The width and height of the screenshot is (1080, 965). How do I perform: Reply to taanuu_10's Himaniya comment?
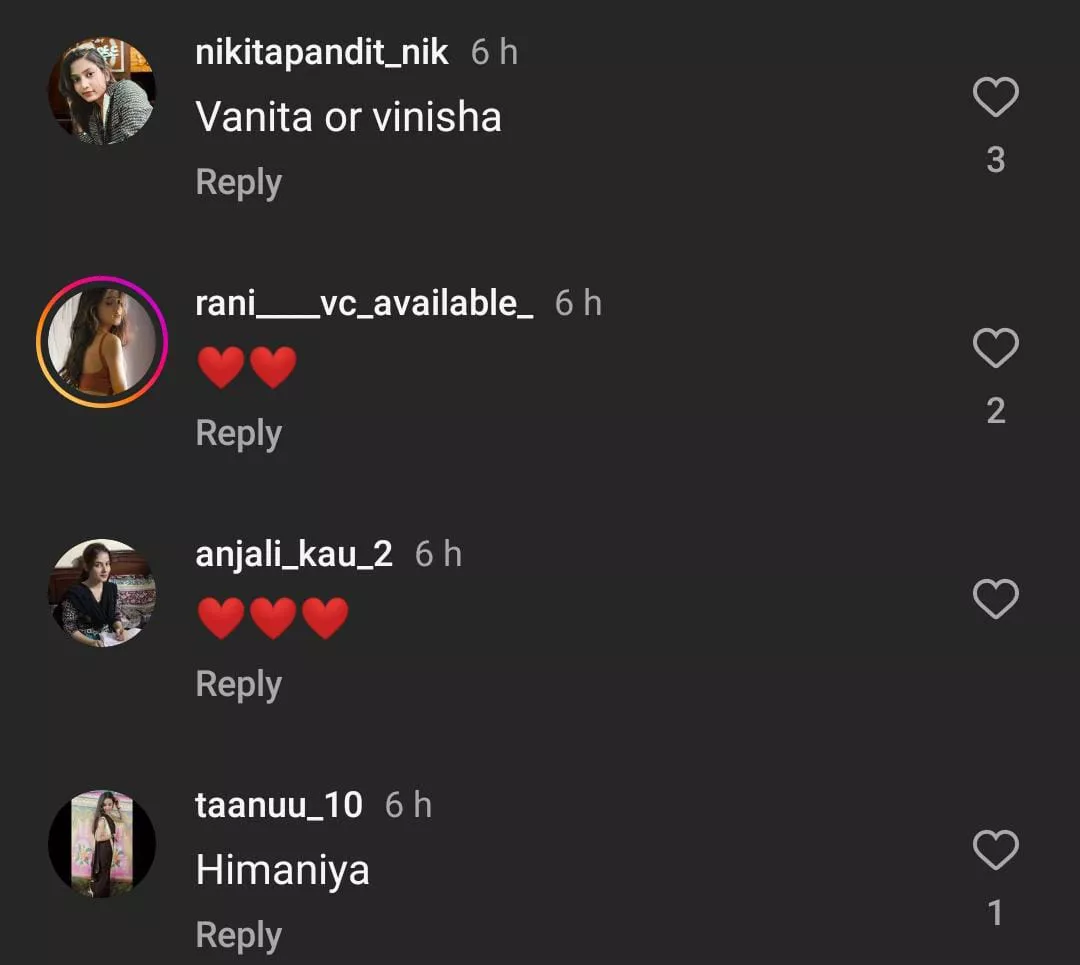click(238, 935)
